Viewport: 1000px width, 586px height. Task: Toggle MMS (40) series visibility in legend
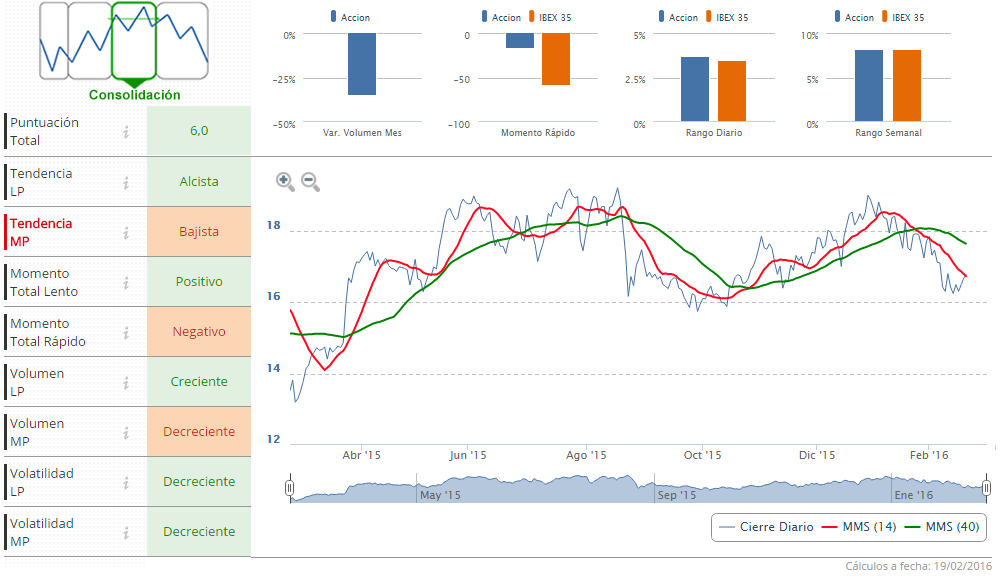941,527
